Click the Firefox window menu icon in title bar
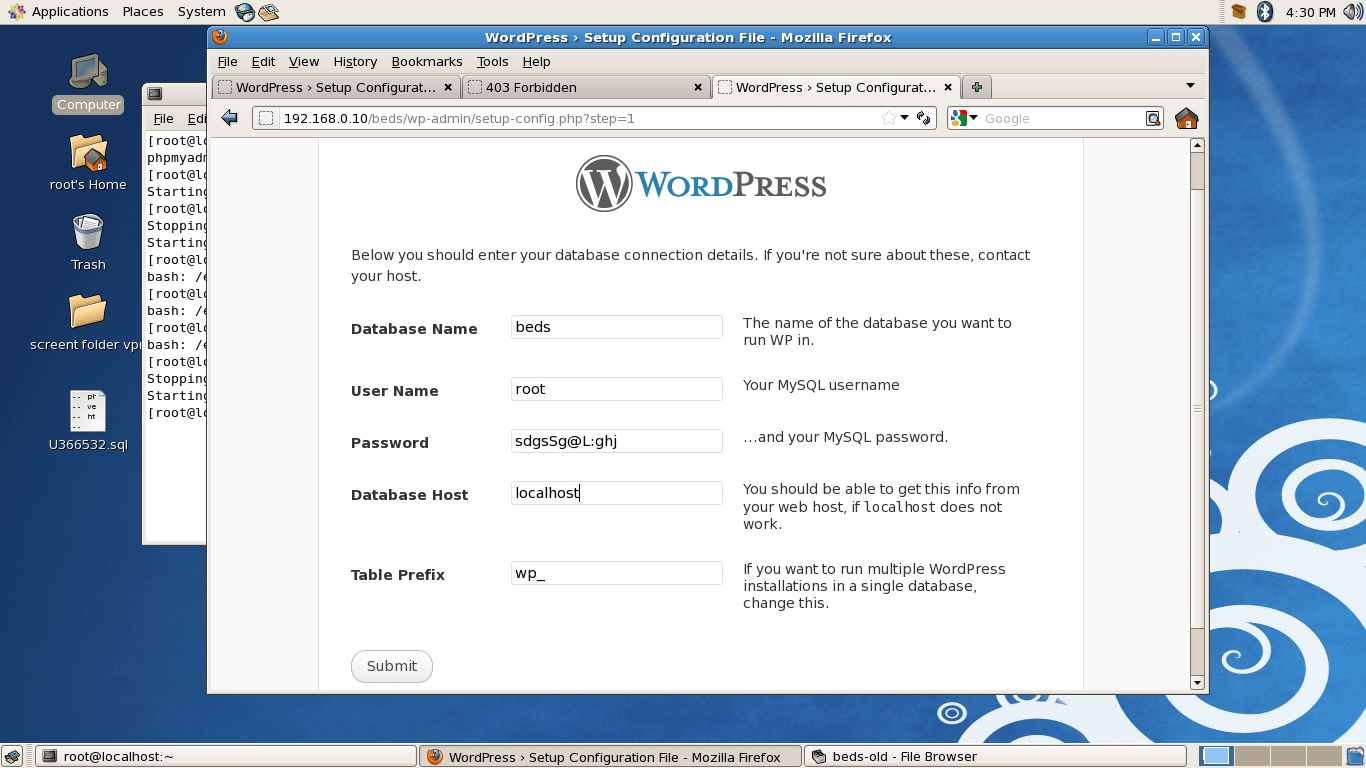 tap(220, 37)
